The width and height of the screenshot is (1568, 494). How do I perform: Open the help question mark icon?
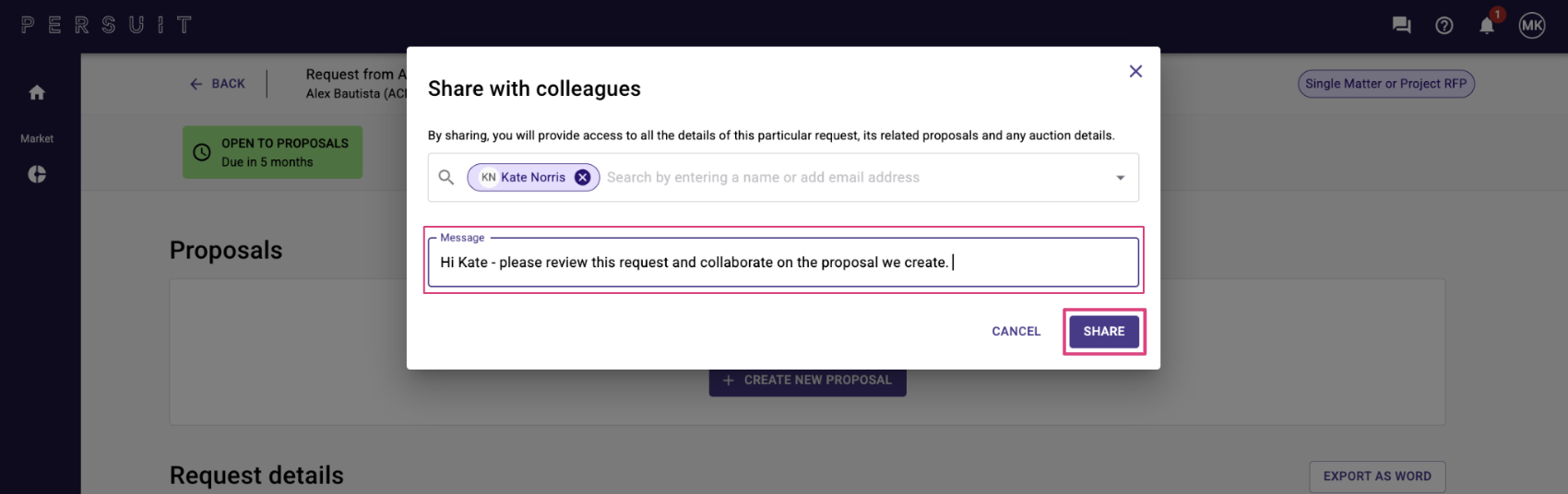pyautogui.click(x=1444, y=26)
